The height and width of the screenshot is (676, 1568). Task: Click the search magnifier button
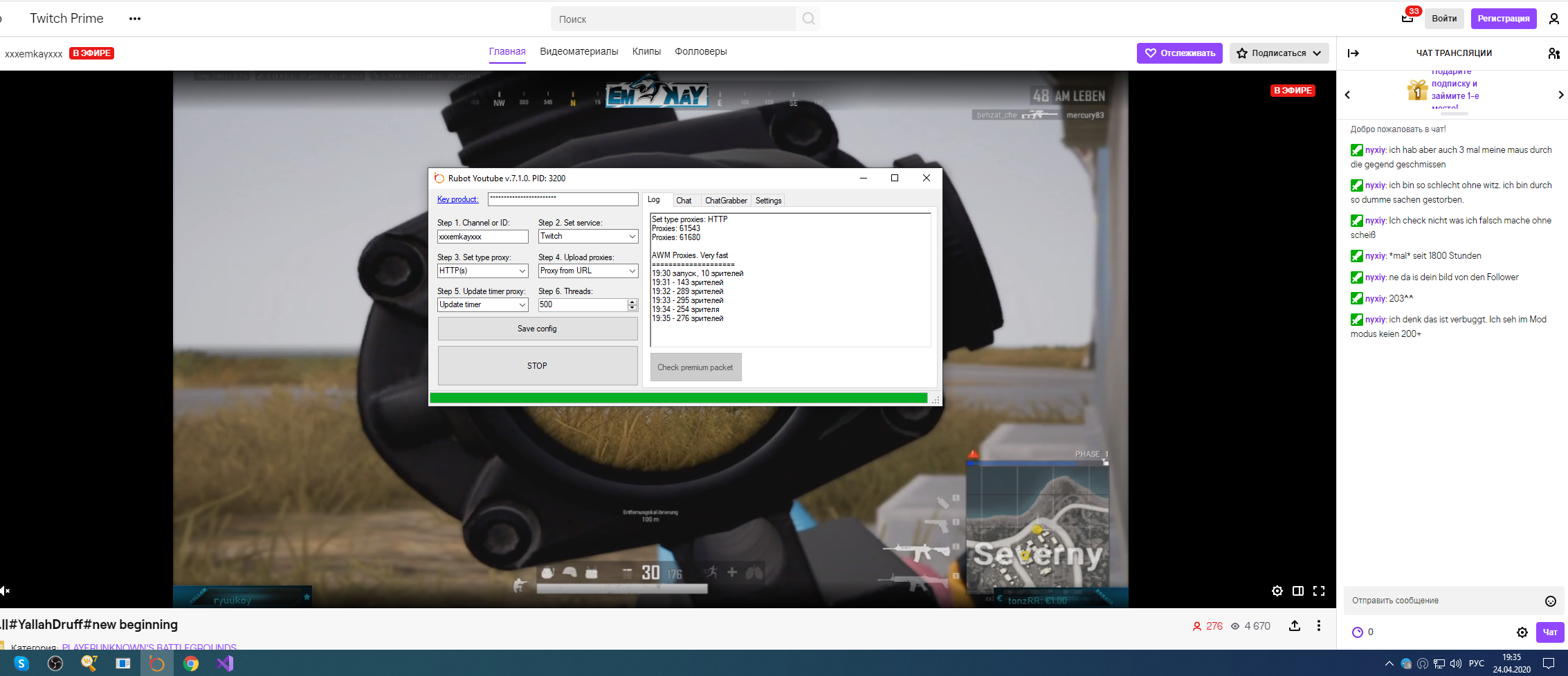808,19
